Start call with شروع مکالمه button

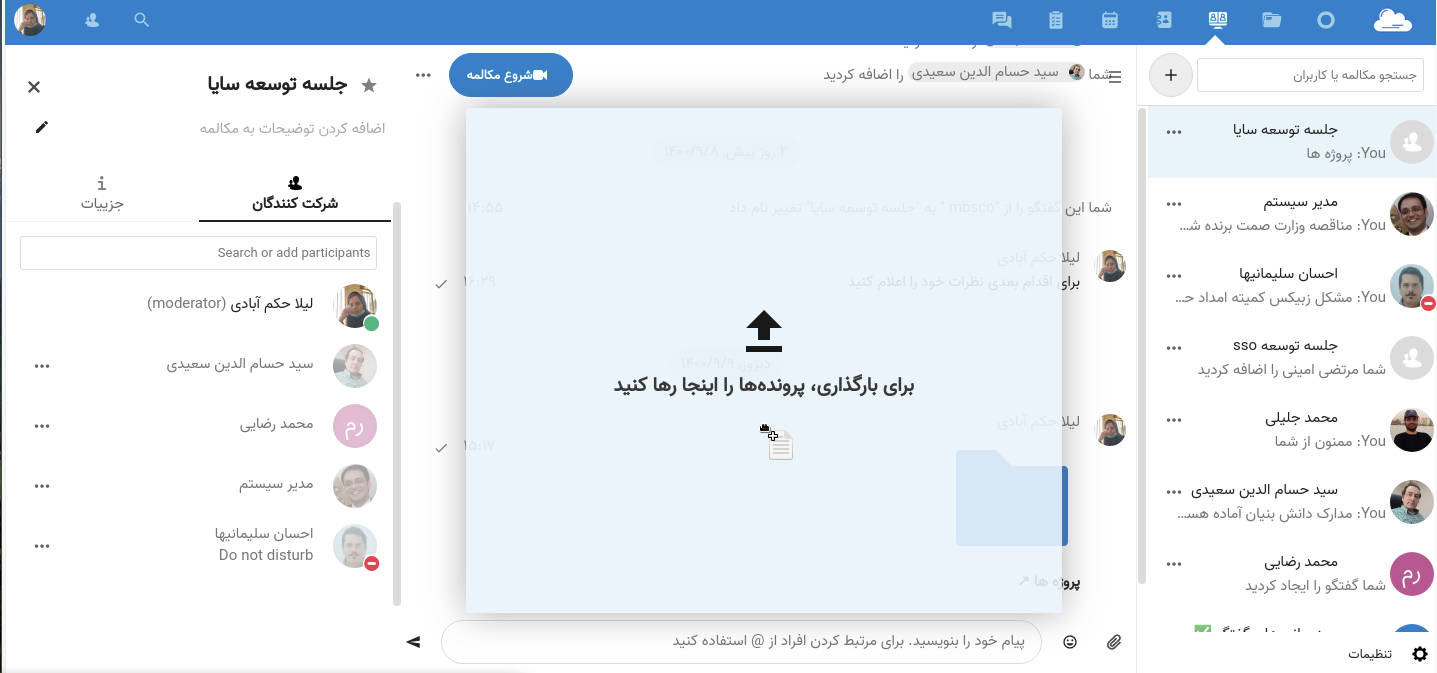[511, 75]
